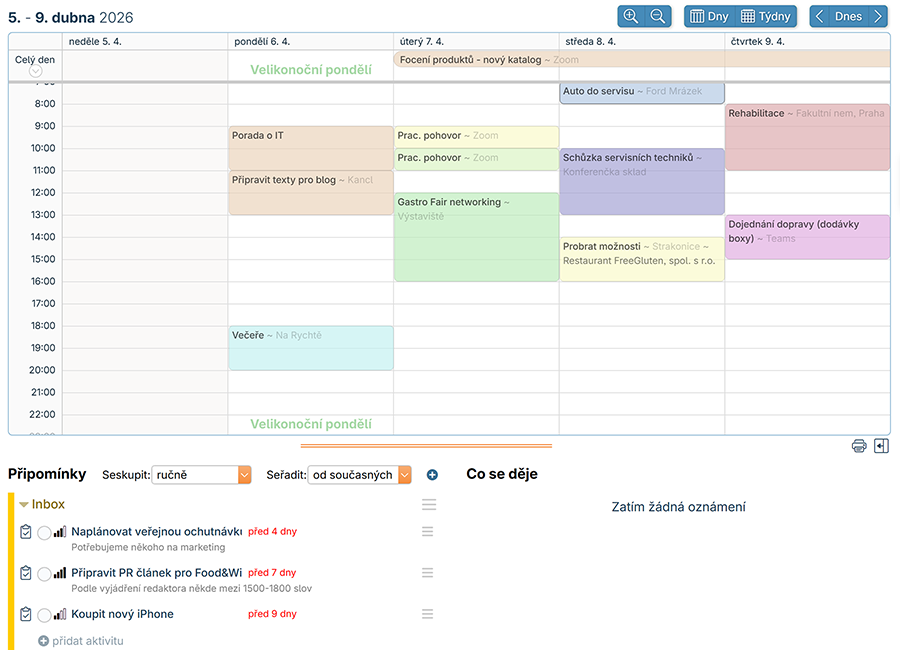Open the Inbox group hamburger menu

pos(428,505)
